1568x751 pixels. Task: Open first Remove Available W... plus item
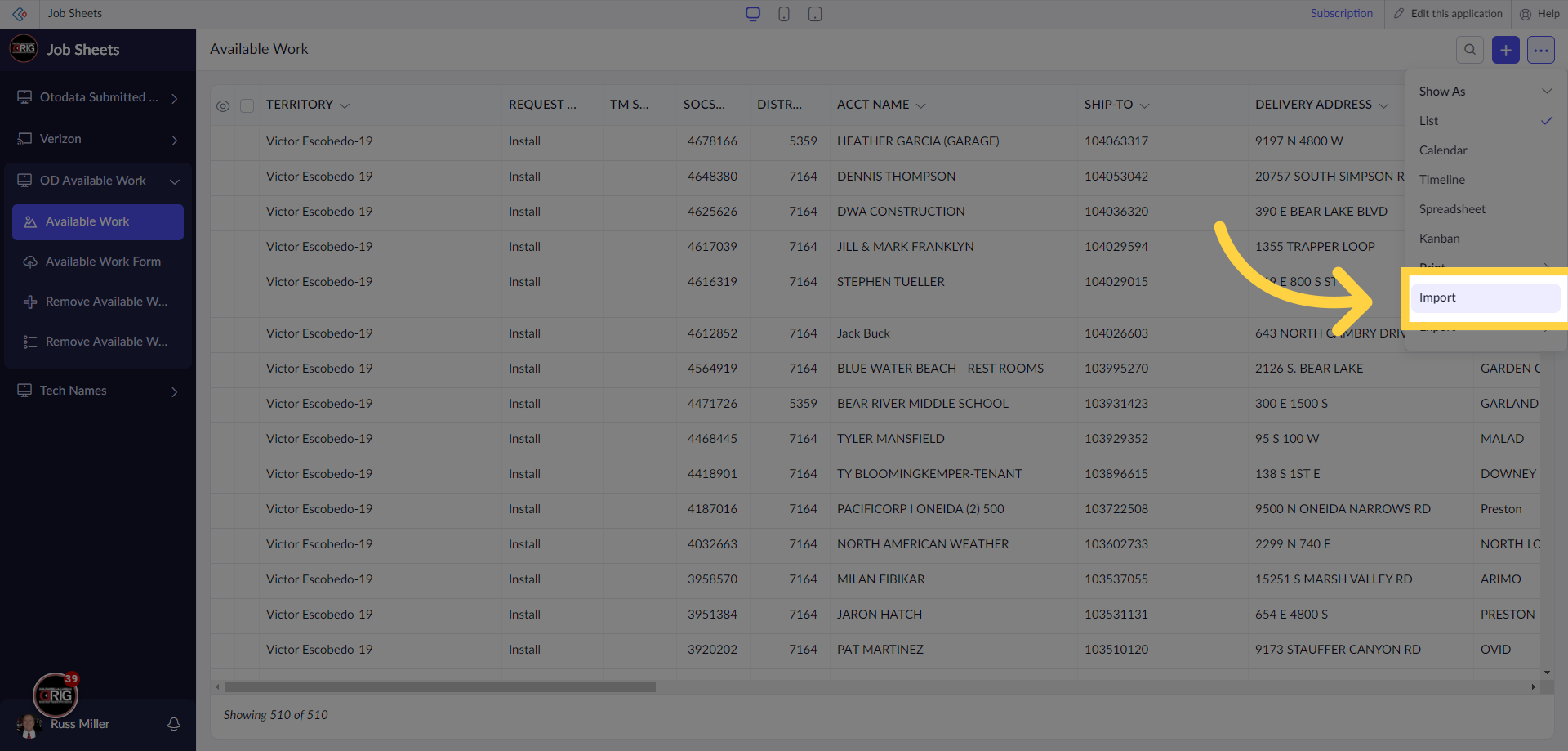(x=98, y=302)
